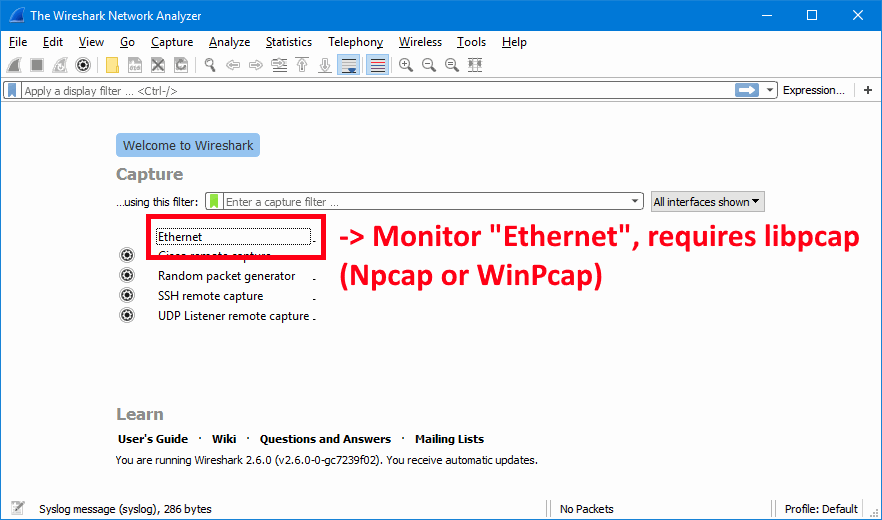This screenshot has height=520, width=882.
Task: Click the Reload capture file icon
Action: point(181,65)
